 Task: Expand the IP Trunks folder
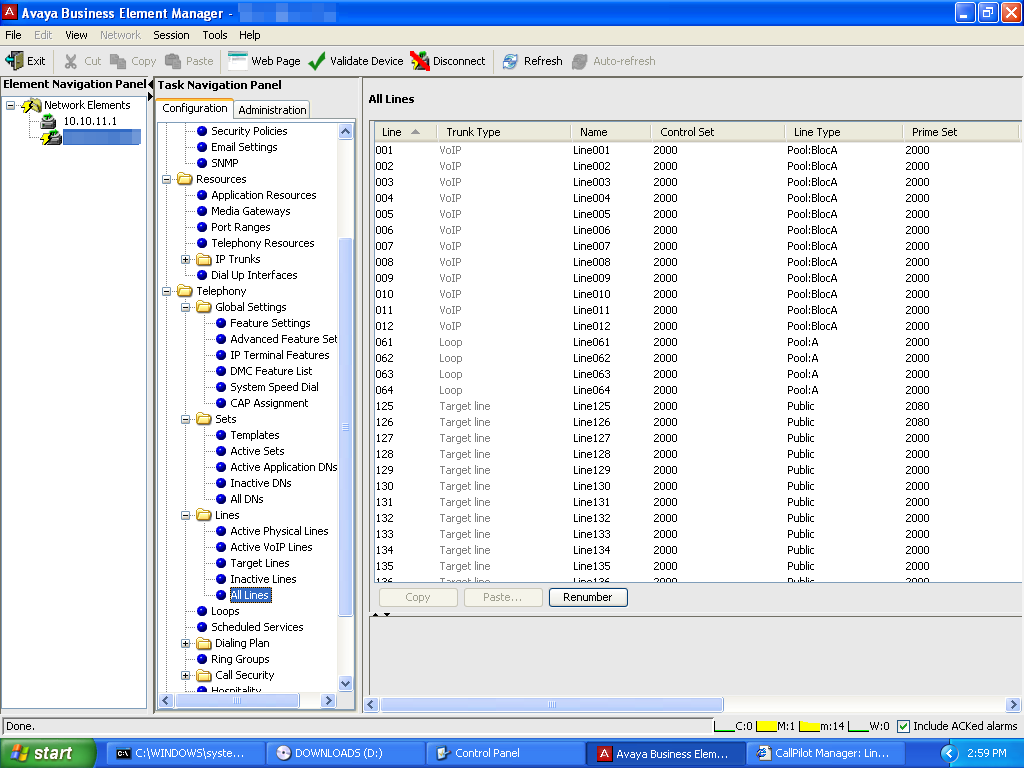(185, 259)
